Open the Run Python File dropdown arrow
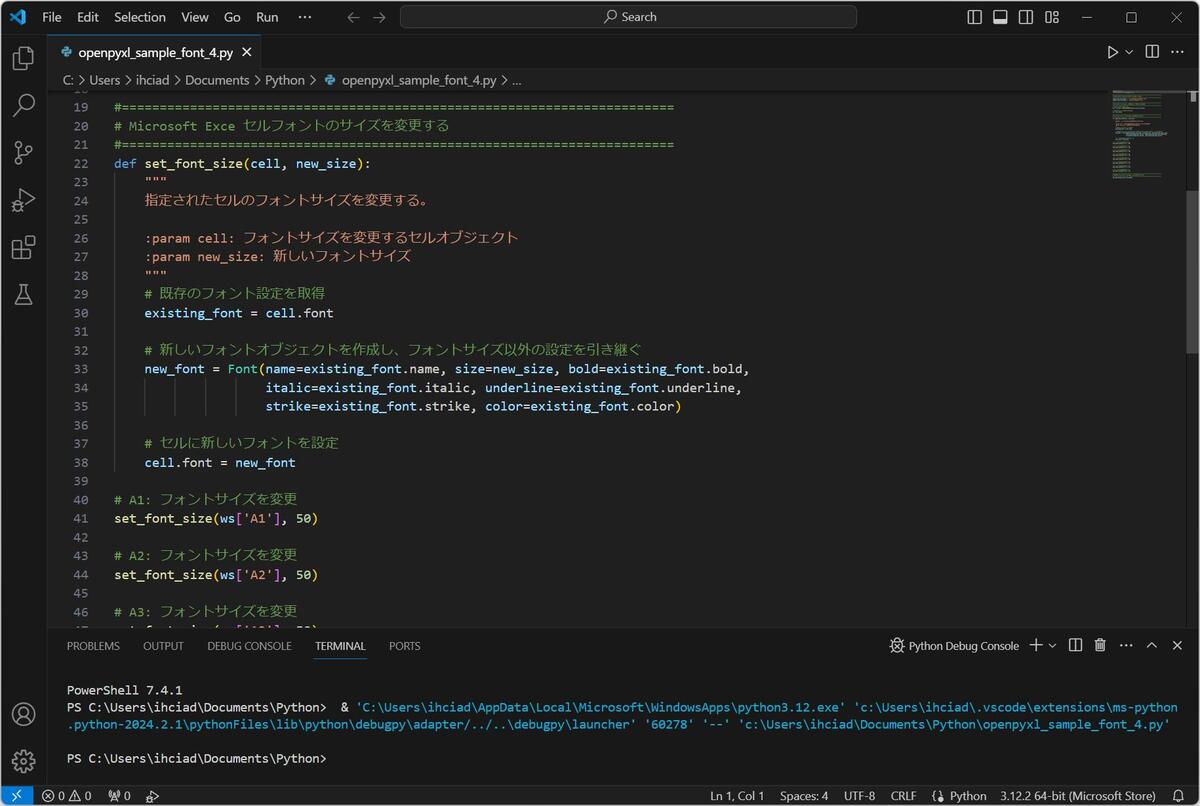 [x=1130, y=52]
